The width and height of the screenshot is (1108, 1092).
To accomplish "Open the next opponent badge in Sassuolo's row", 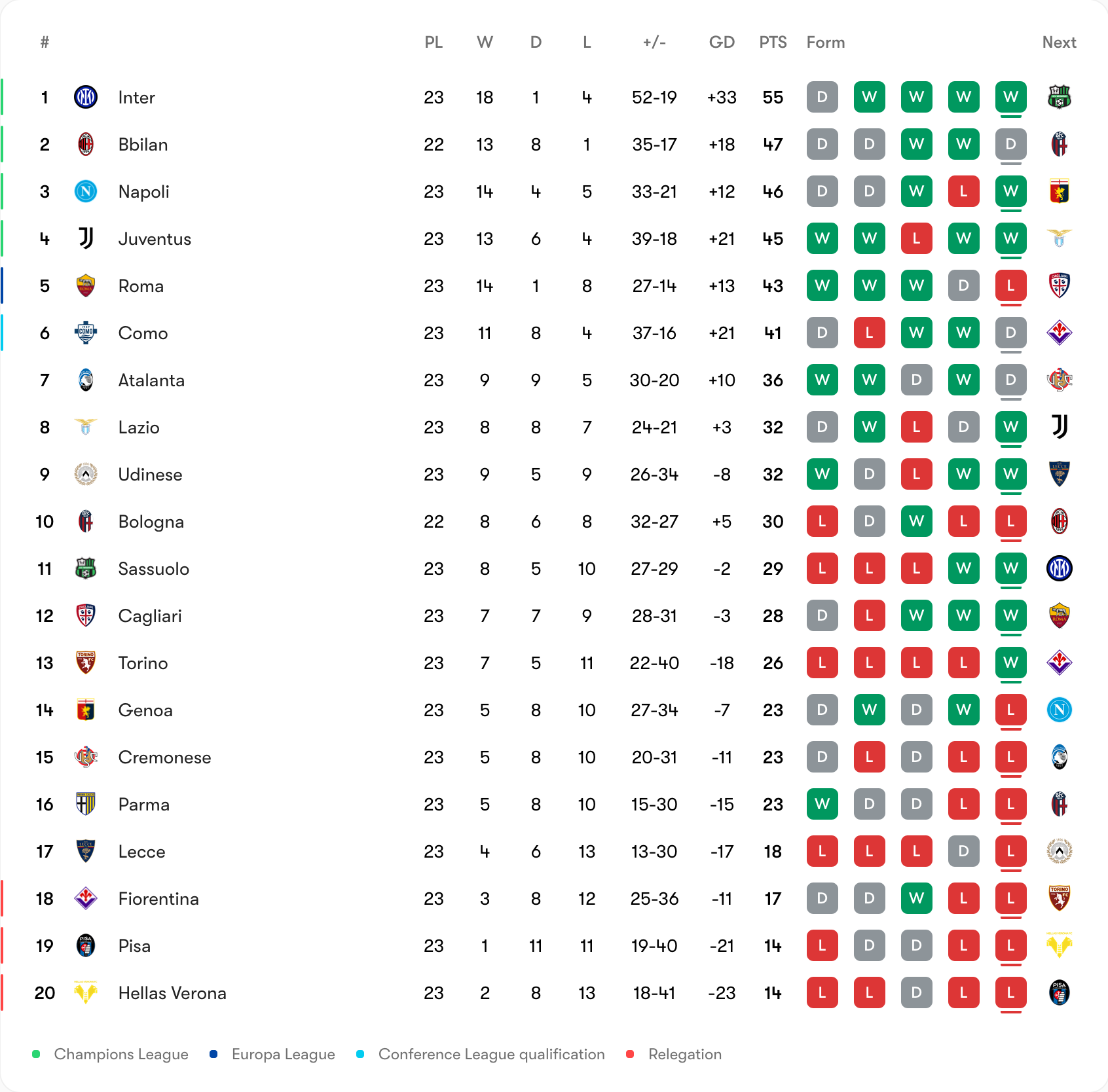I will point(1059,569).
